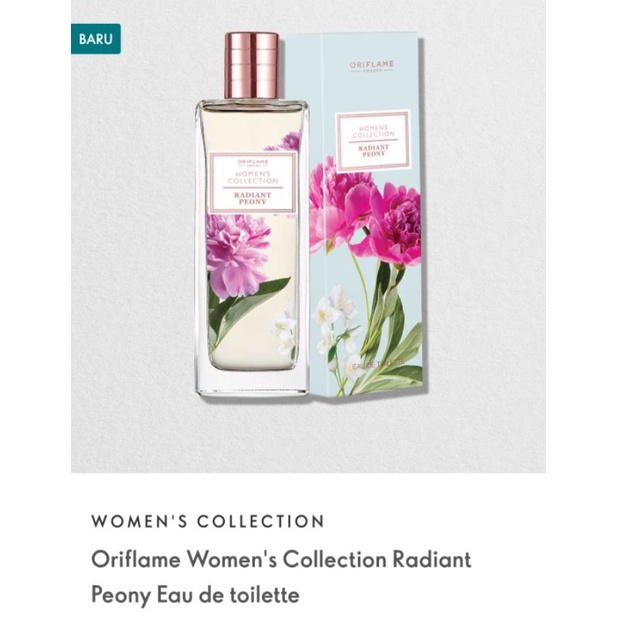Click the BARU badge on product image
The image size is (617, 617).
pos(96,39)
